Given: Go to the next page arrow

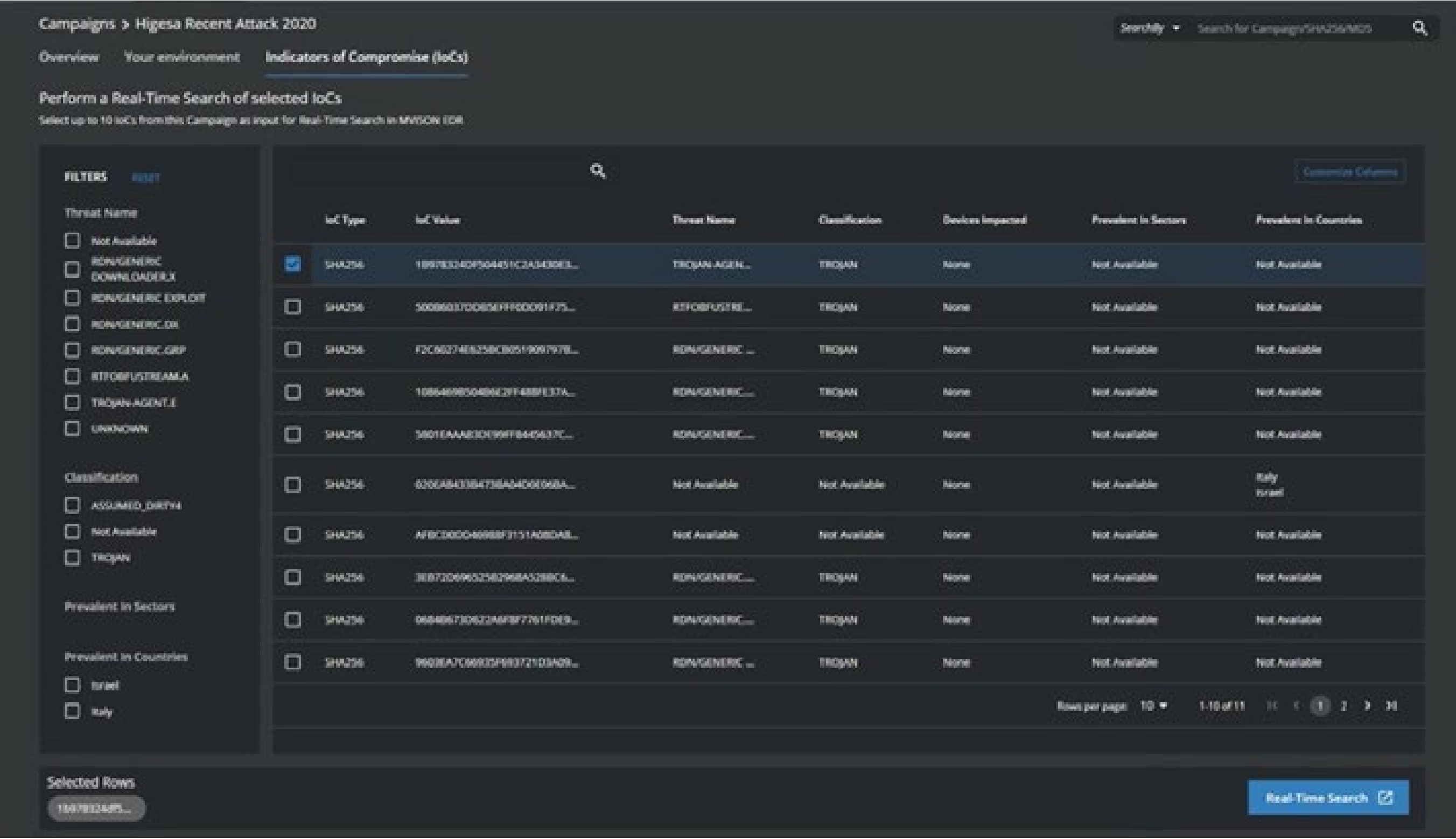Looking at the screenshot, I should coord(1367,705).
